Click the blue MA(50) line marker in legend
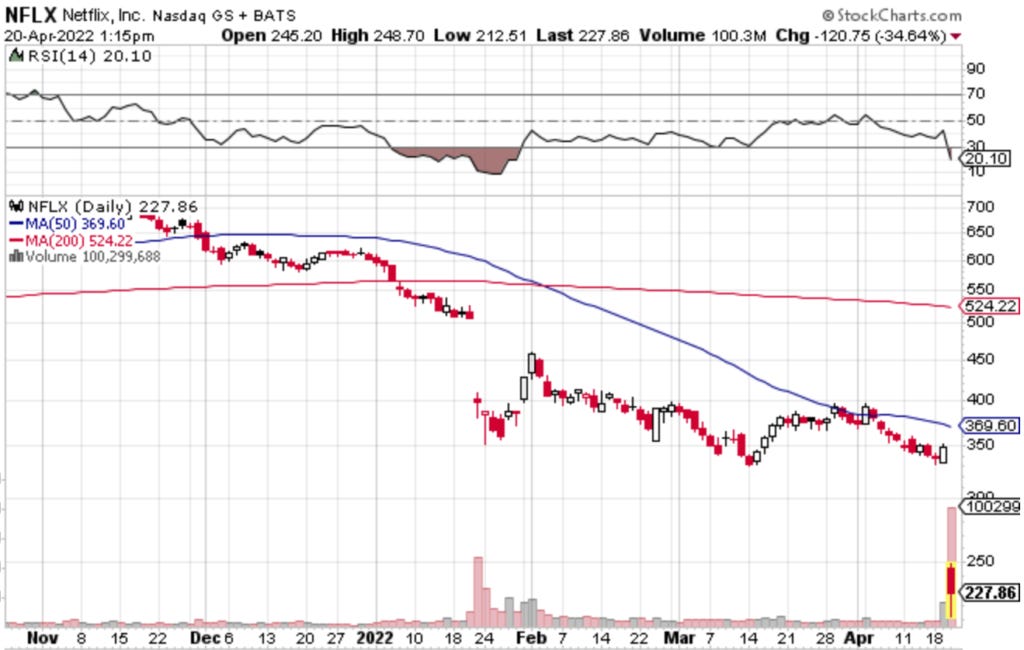This screenshot has width=1024, height=650. tap(16, 223)
